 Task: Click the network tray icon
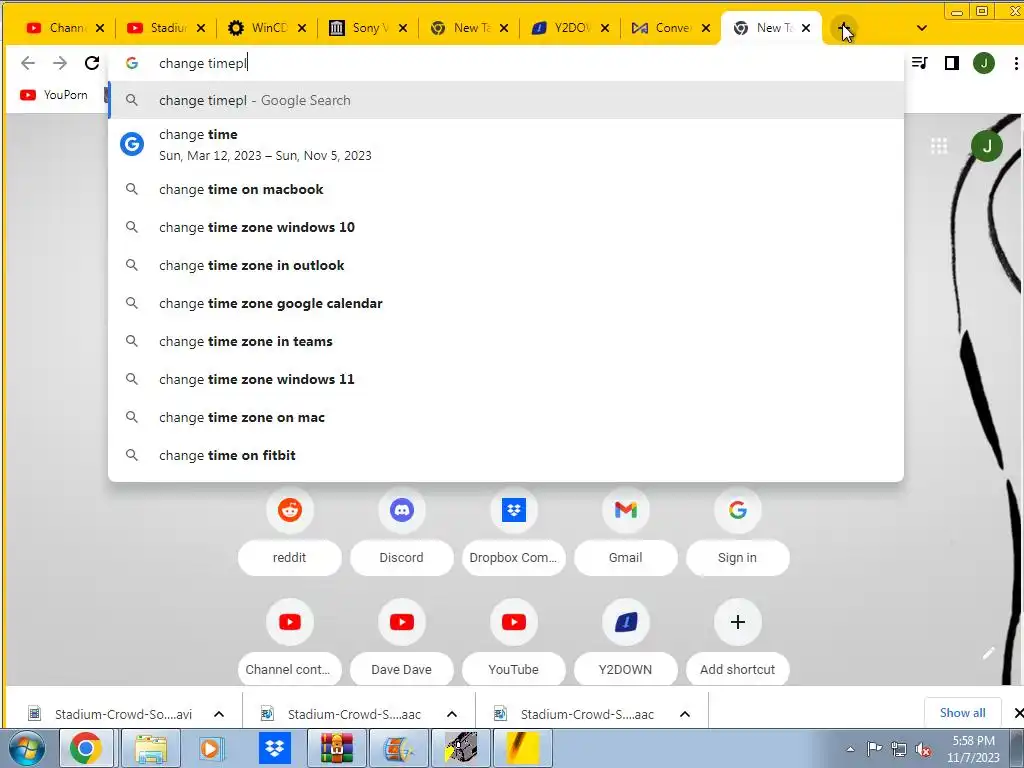899,750
